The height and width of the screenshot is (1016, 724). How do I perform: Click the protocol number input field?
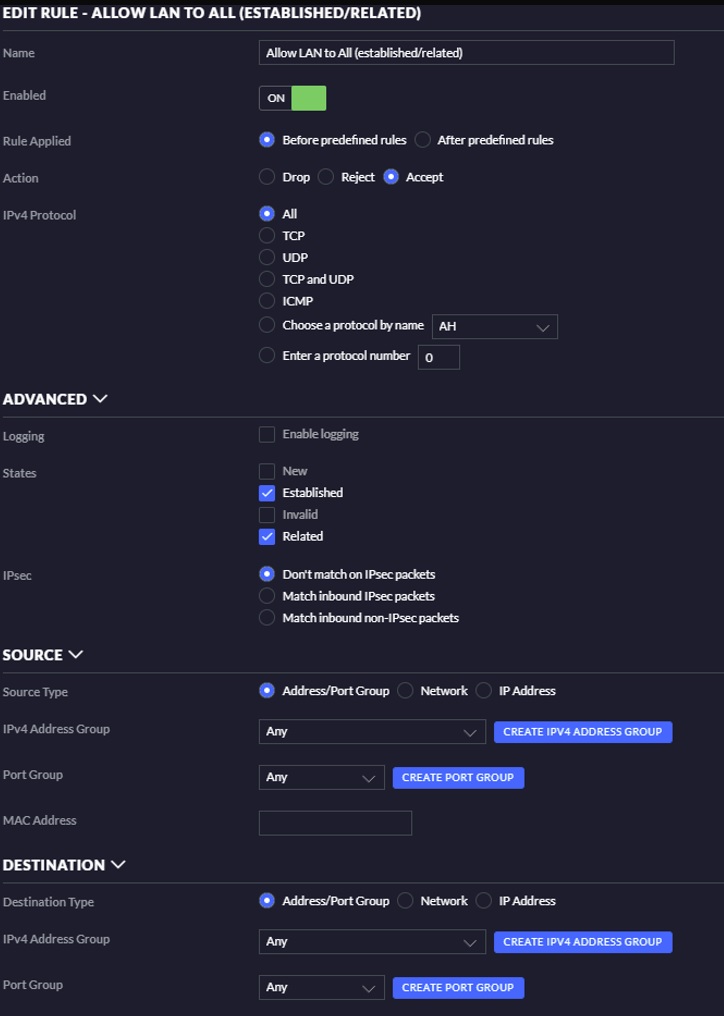[x=439, y=357]
